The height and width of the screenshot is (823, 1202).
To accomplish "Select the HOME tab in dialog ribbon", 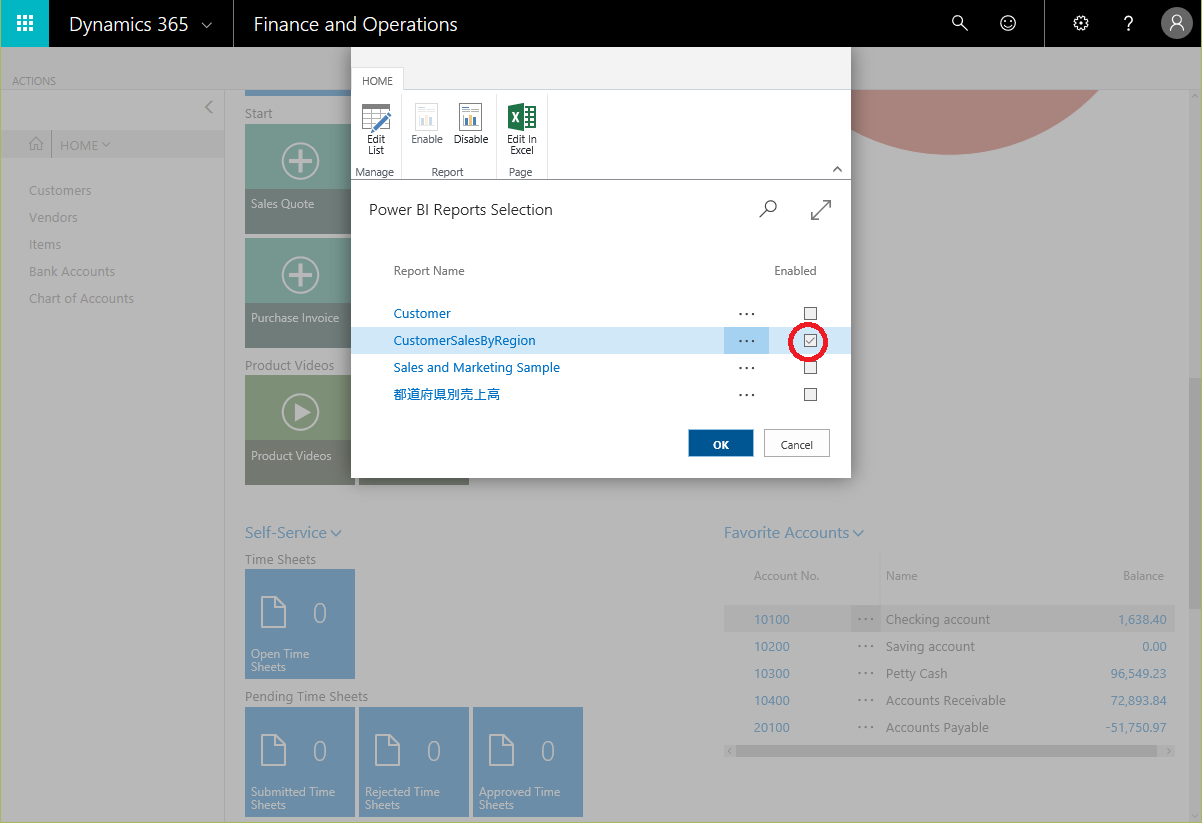I will 377,81.
